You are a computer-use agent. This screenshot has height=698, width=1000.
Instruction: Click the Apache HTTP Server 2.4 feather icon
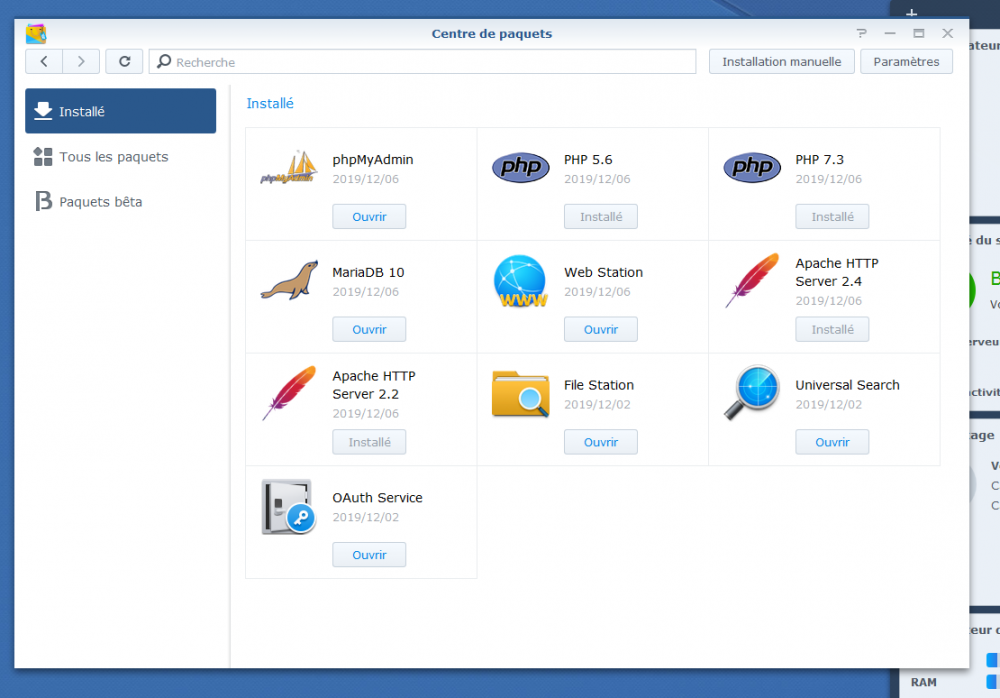click(x=752, y=280)
